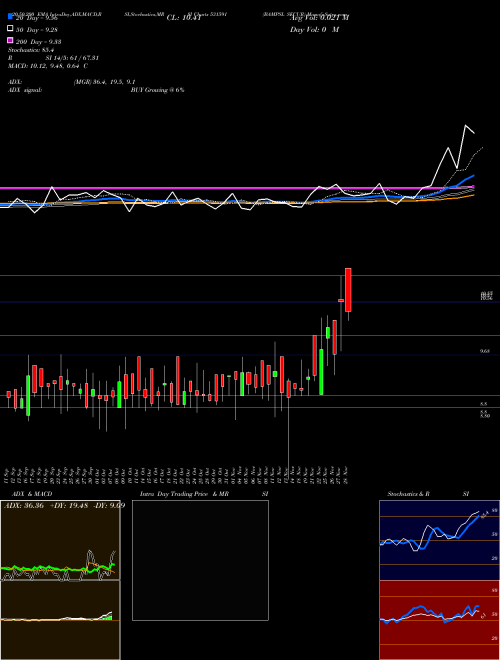Click the magenta 200 Day EMA legend swatch
This screenshot has width=500, height=660.
click(10, 41)
